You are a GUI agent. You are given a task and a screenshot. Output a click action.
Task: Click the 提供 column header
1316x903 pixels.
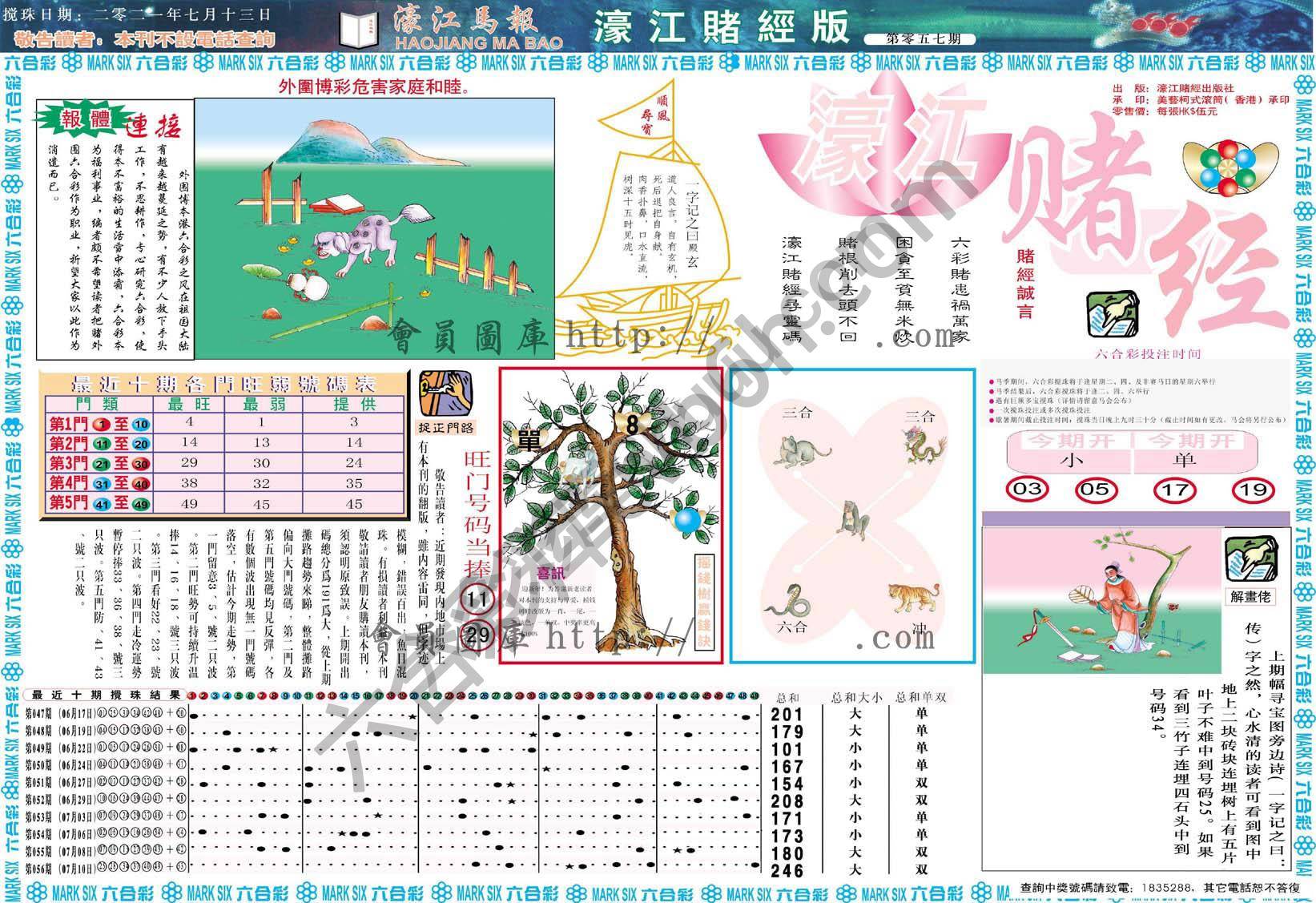(355, 405)
